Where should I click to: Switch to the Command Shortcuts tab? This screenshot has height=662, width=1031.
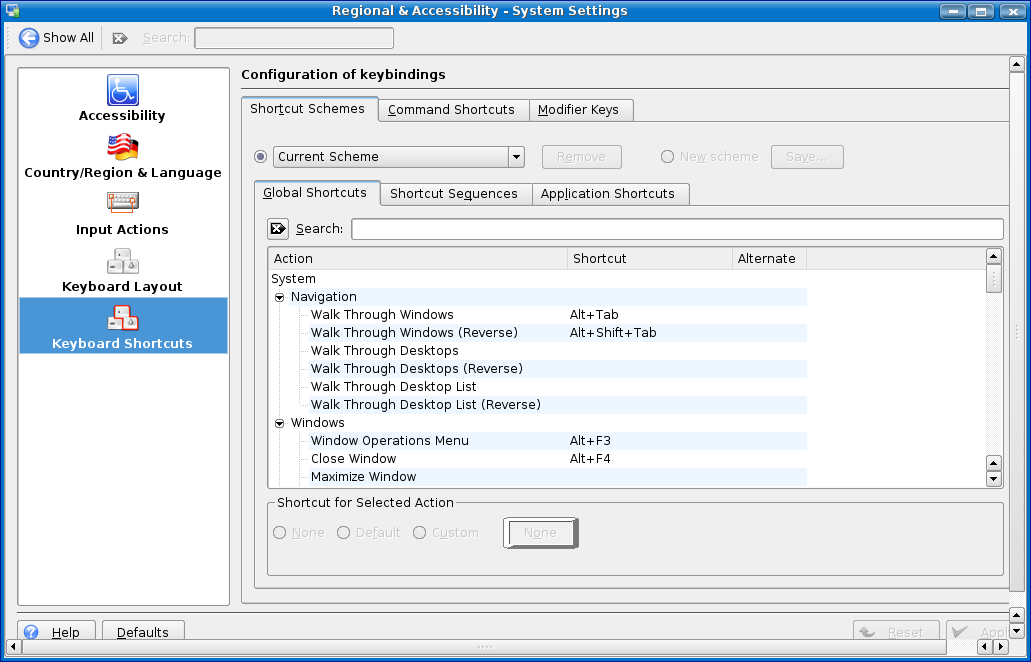coord(451,110)
